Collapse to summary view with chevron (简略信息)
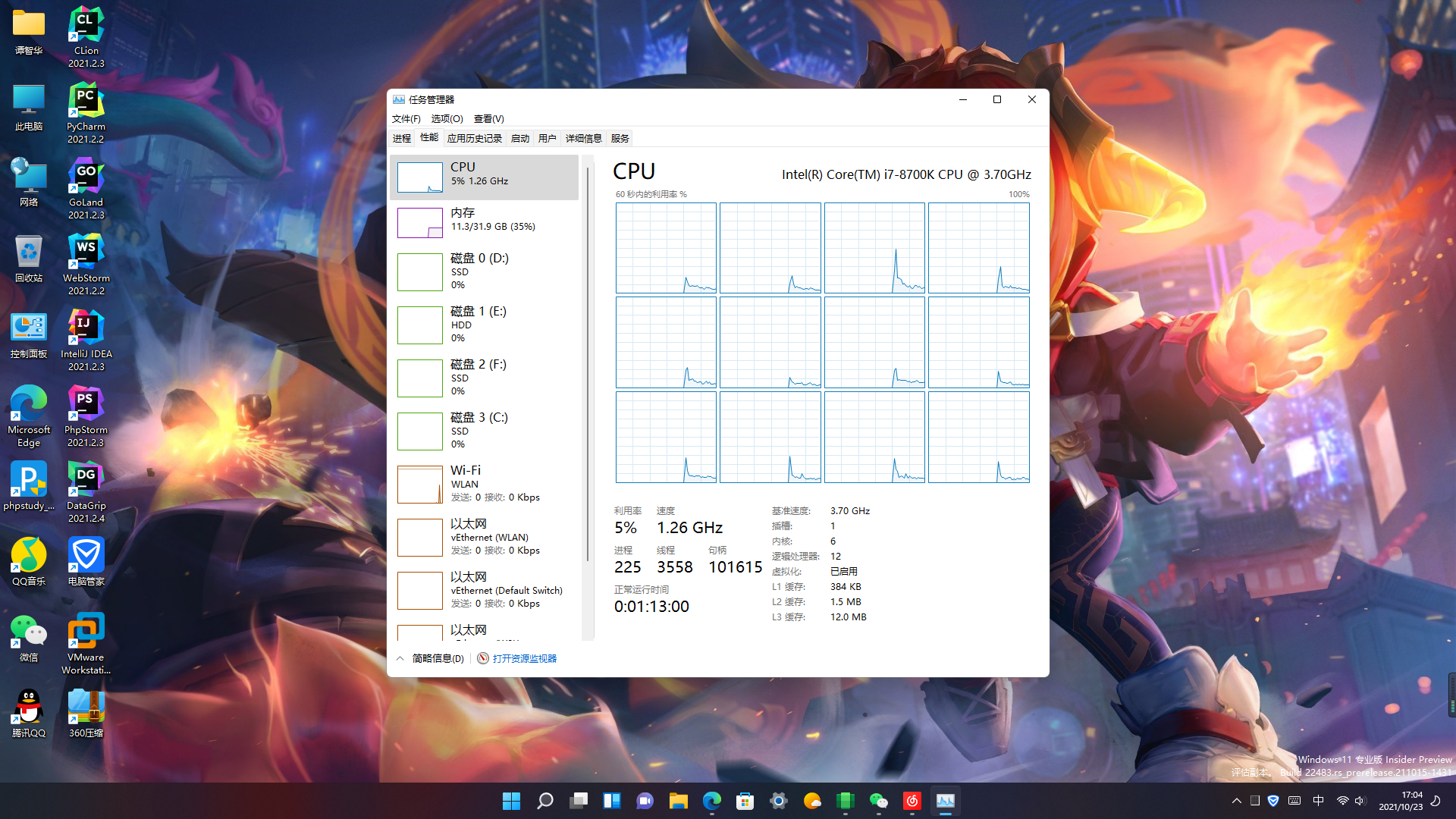 pyautogui.click(x=400, y=658)
